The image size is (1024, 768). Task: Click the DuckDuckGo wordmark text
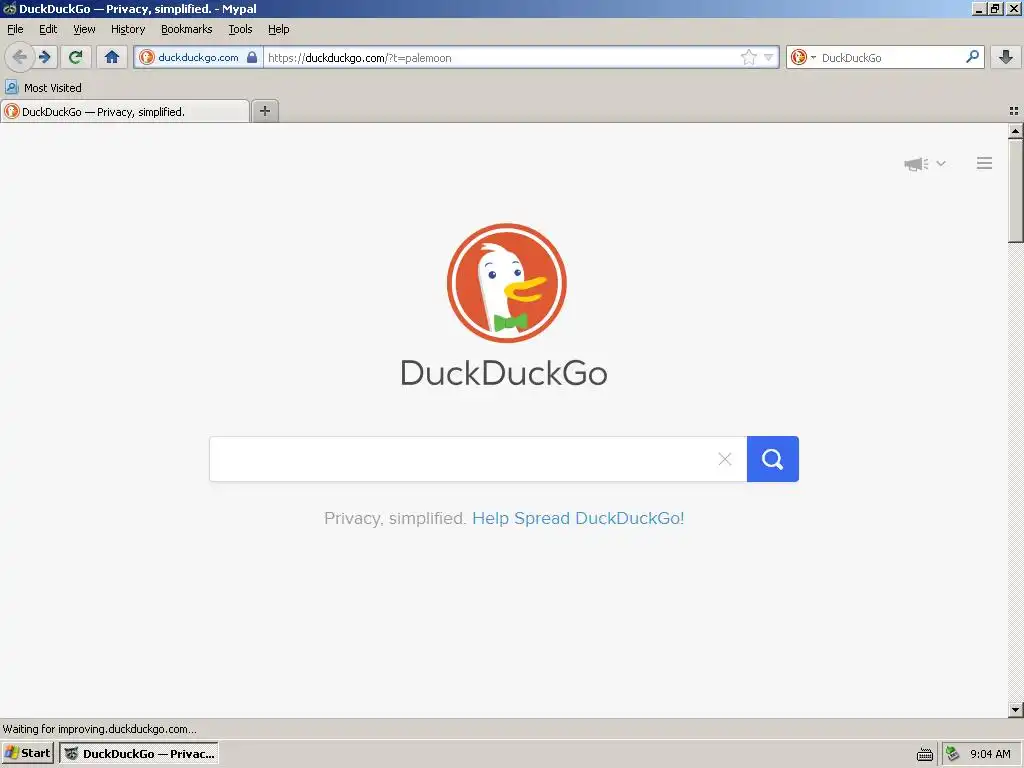[x=504, y=373]
